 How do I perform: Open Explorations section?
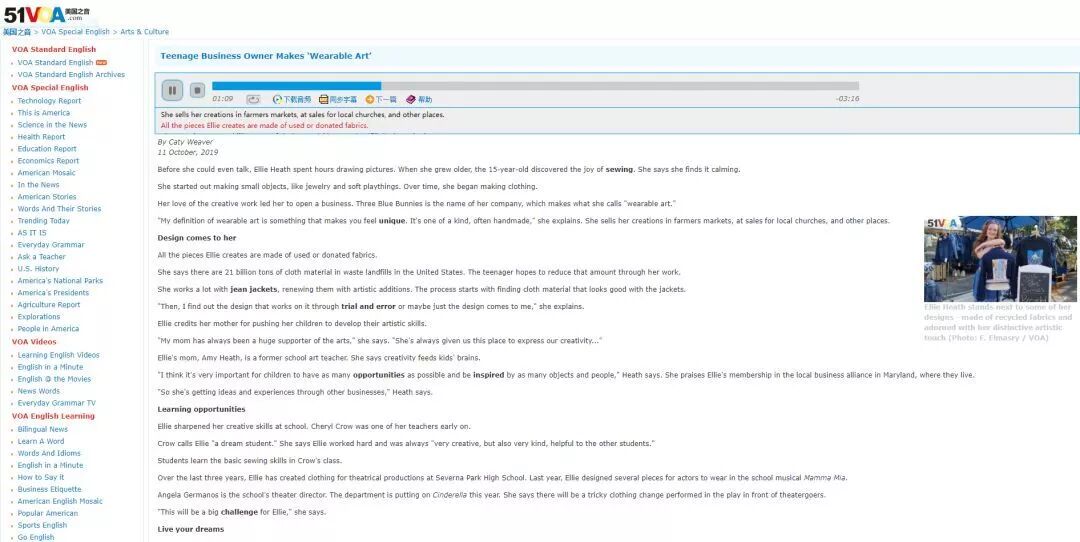(39, 317)
